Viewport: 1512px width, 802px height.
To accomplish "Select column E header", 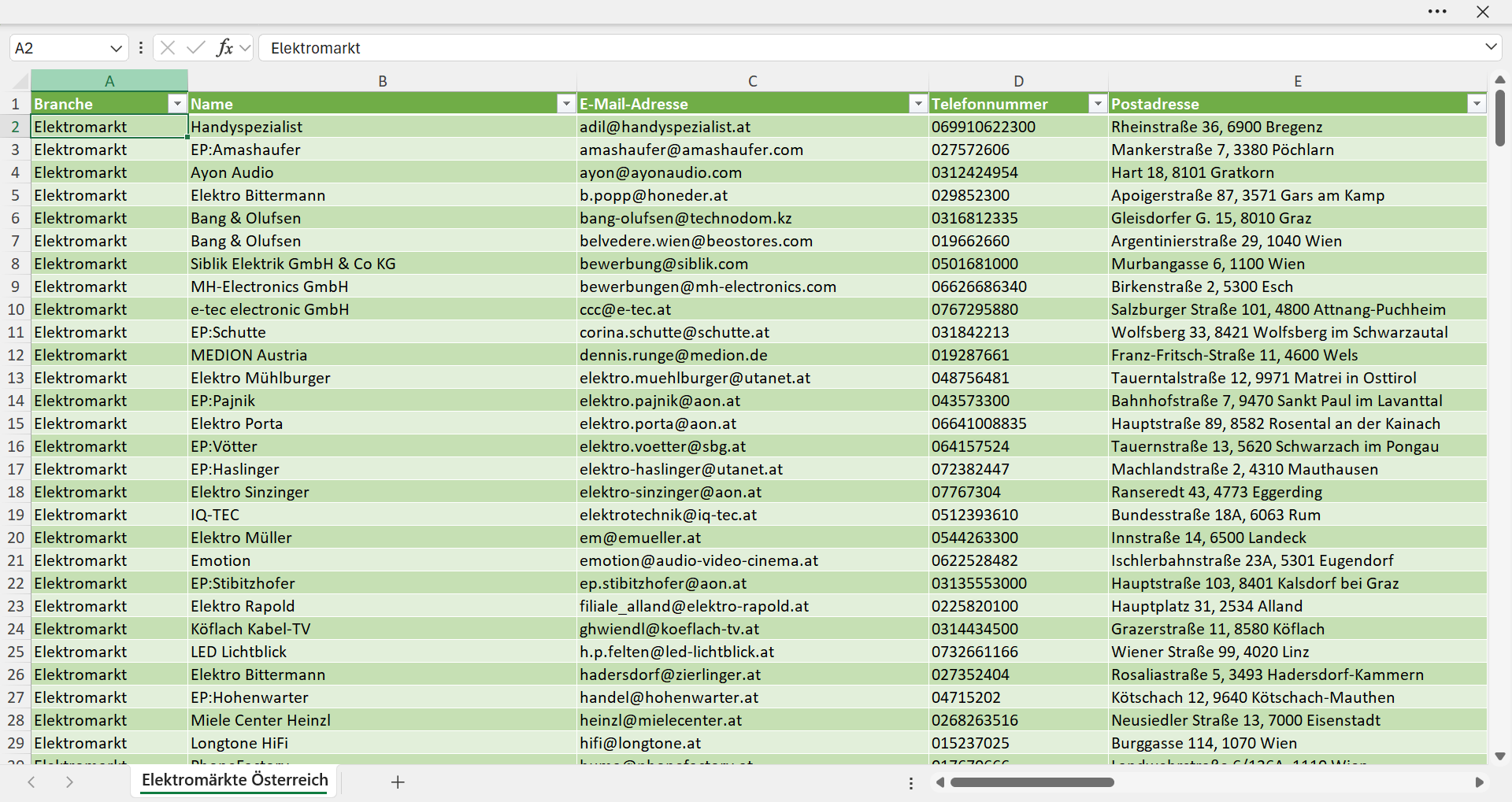I will click(1298, 81).
